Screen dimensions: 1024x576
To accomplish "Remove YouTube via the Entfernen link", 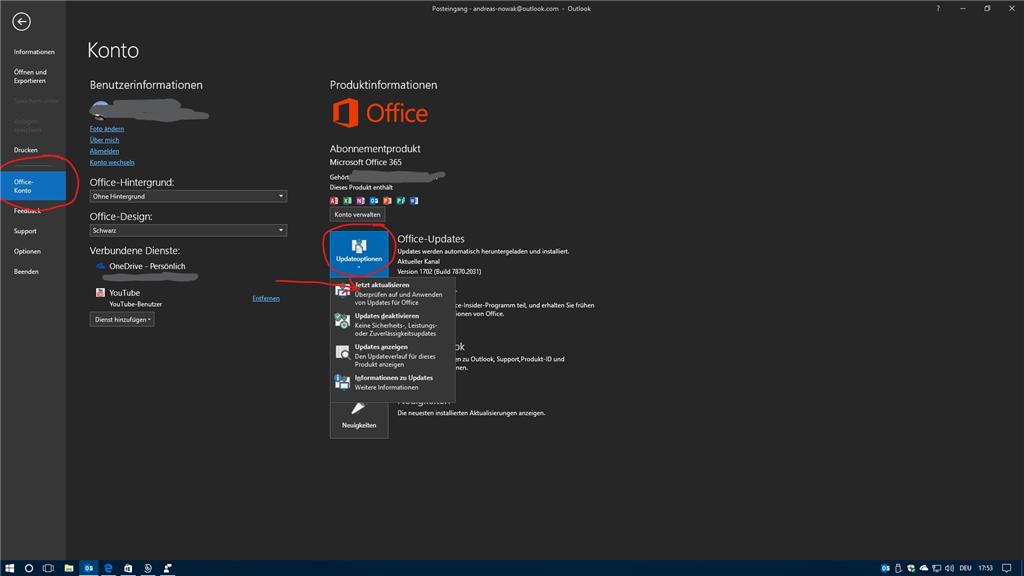I will click(x=266, y=298).
